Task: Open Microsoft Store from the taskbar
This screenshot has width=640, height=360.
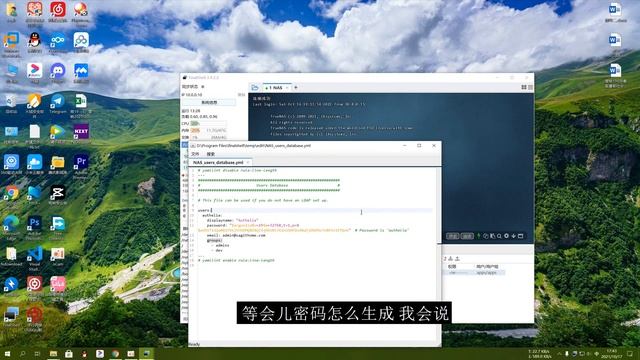Action: [x=69, y=353]
